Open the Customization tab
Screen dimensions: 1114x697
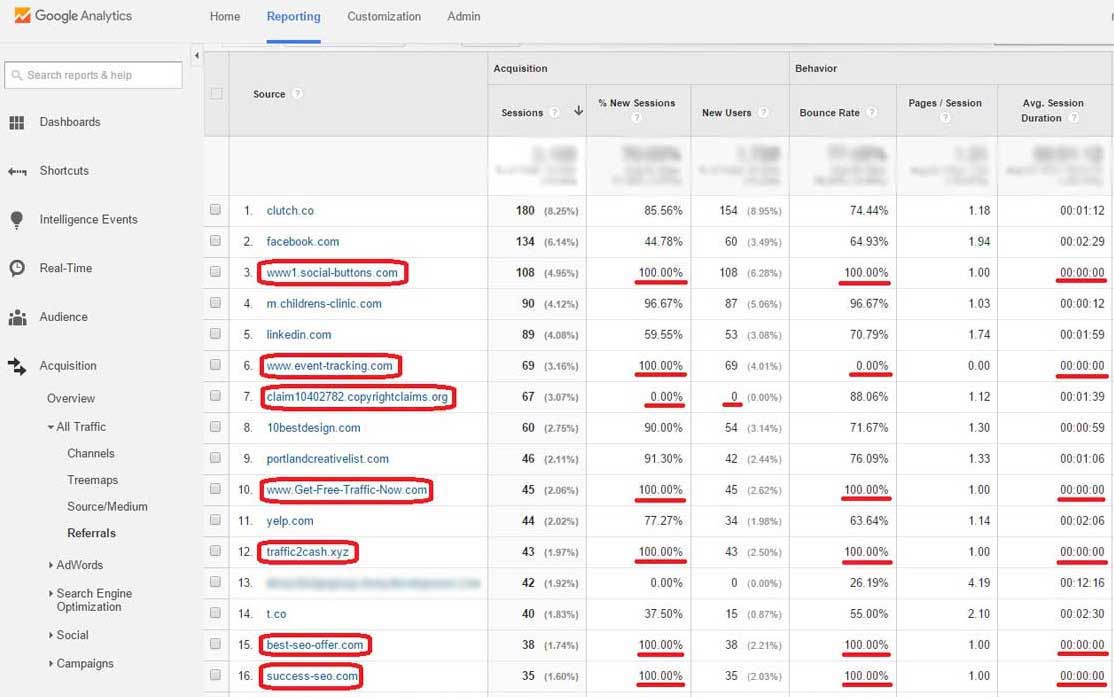384,16
